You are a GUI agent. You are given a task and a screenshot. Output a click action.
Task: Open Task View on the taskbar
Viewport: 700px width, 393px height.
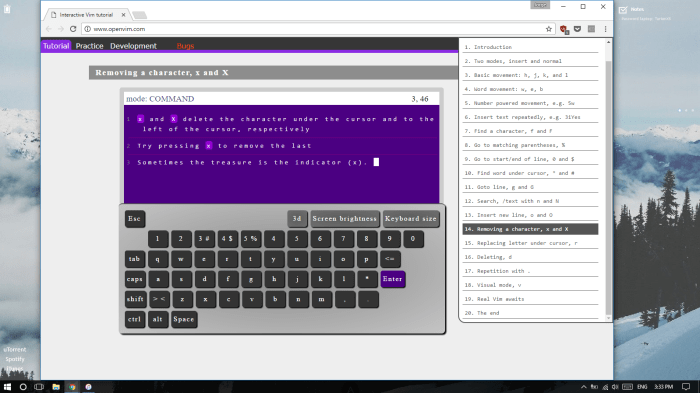39,387
